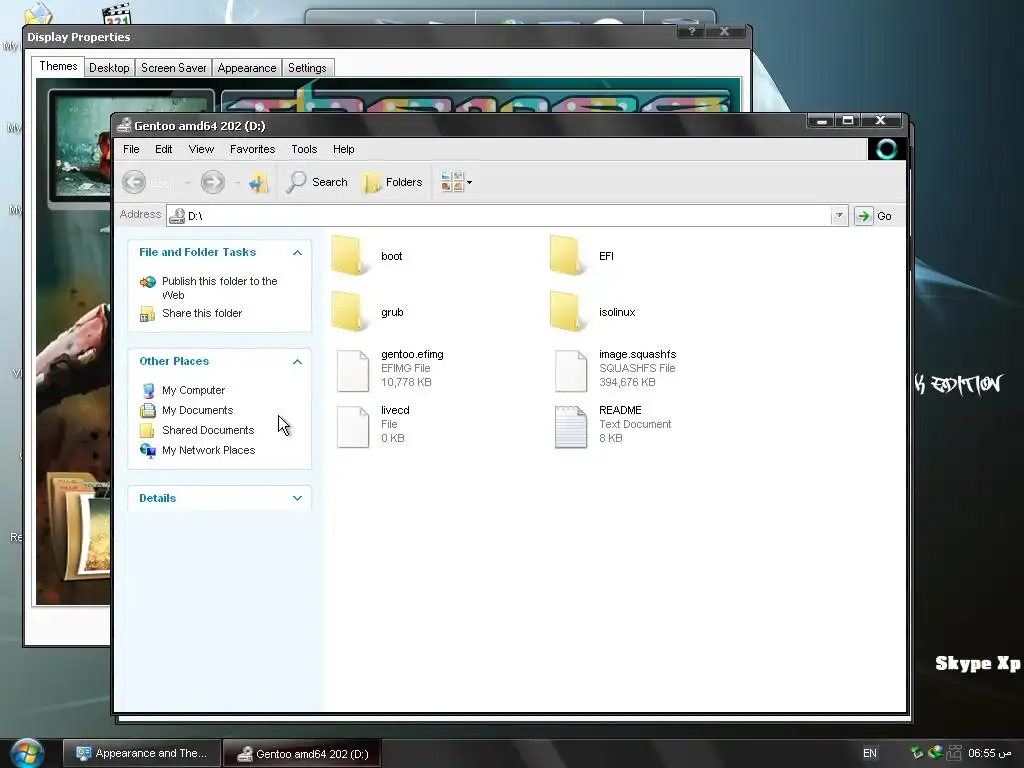Click the taskbar clock showing 06:55
This screenshot has width=1024, height=768.
(x=989, y=753)
